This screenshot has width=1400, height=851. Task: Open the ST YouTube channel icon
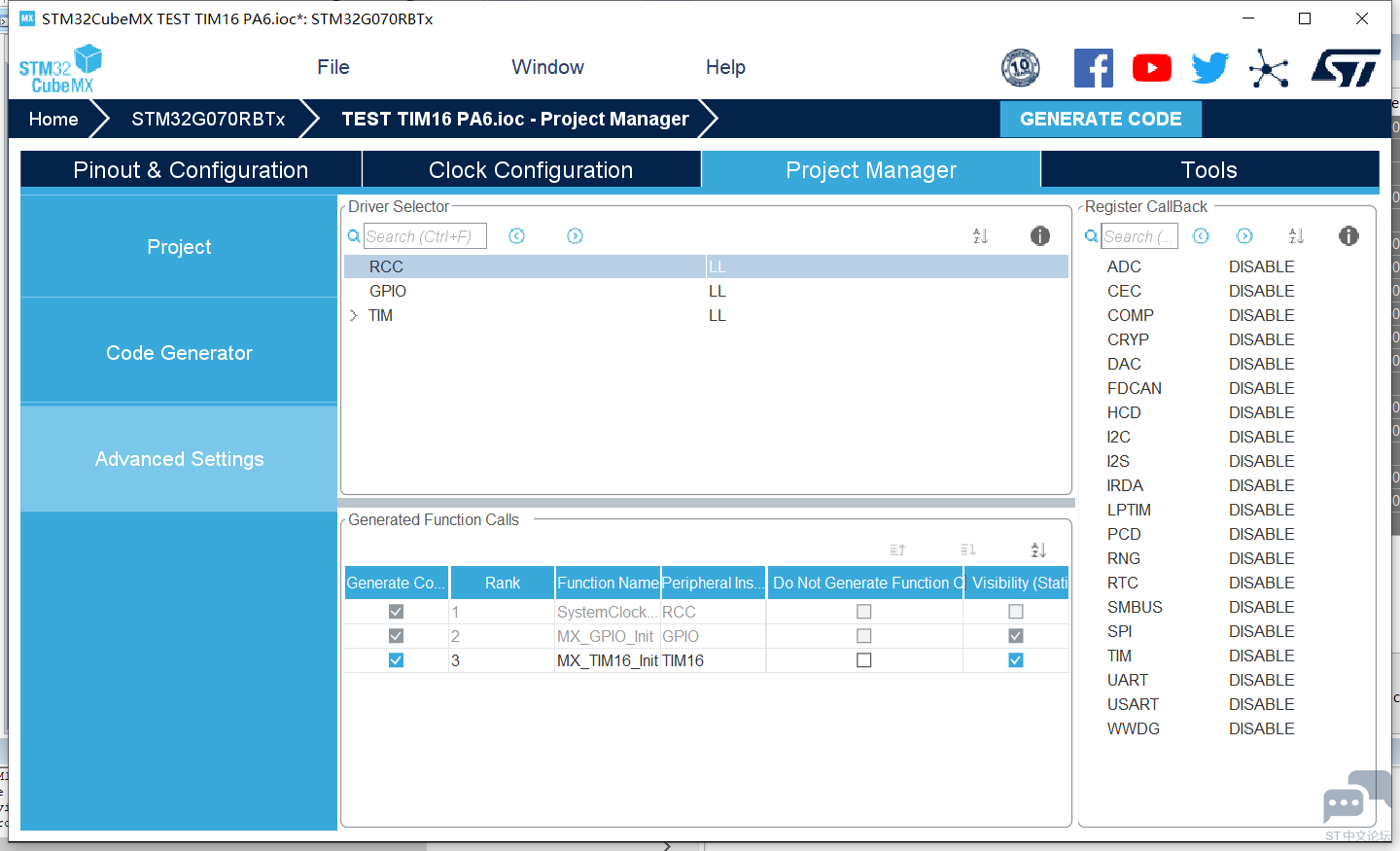point(1152,68)
